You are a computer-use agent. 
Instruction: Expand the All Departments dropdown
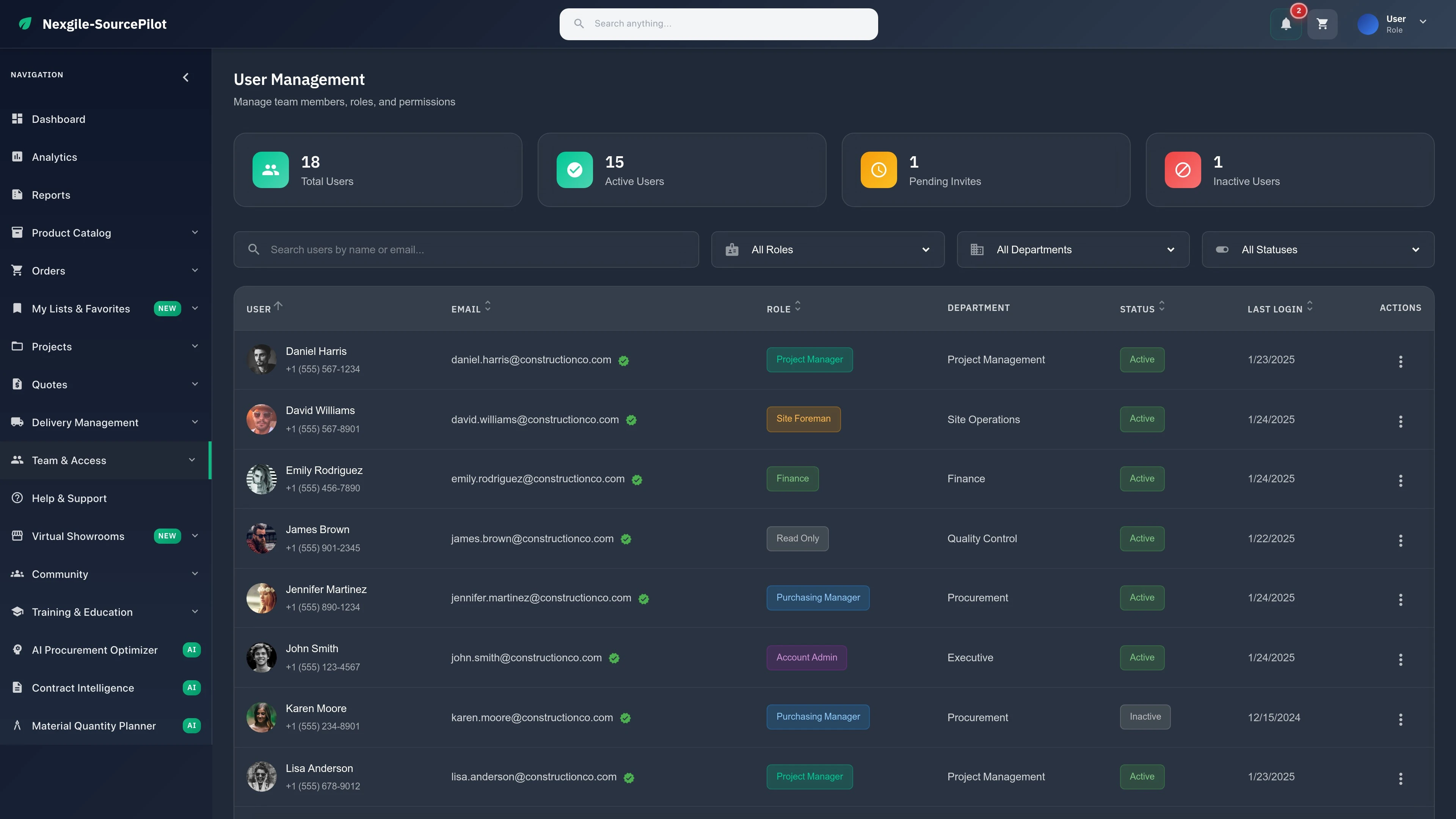pos(1073,249)
